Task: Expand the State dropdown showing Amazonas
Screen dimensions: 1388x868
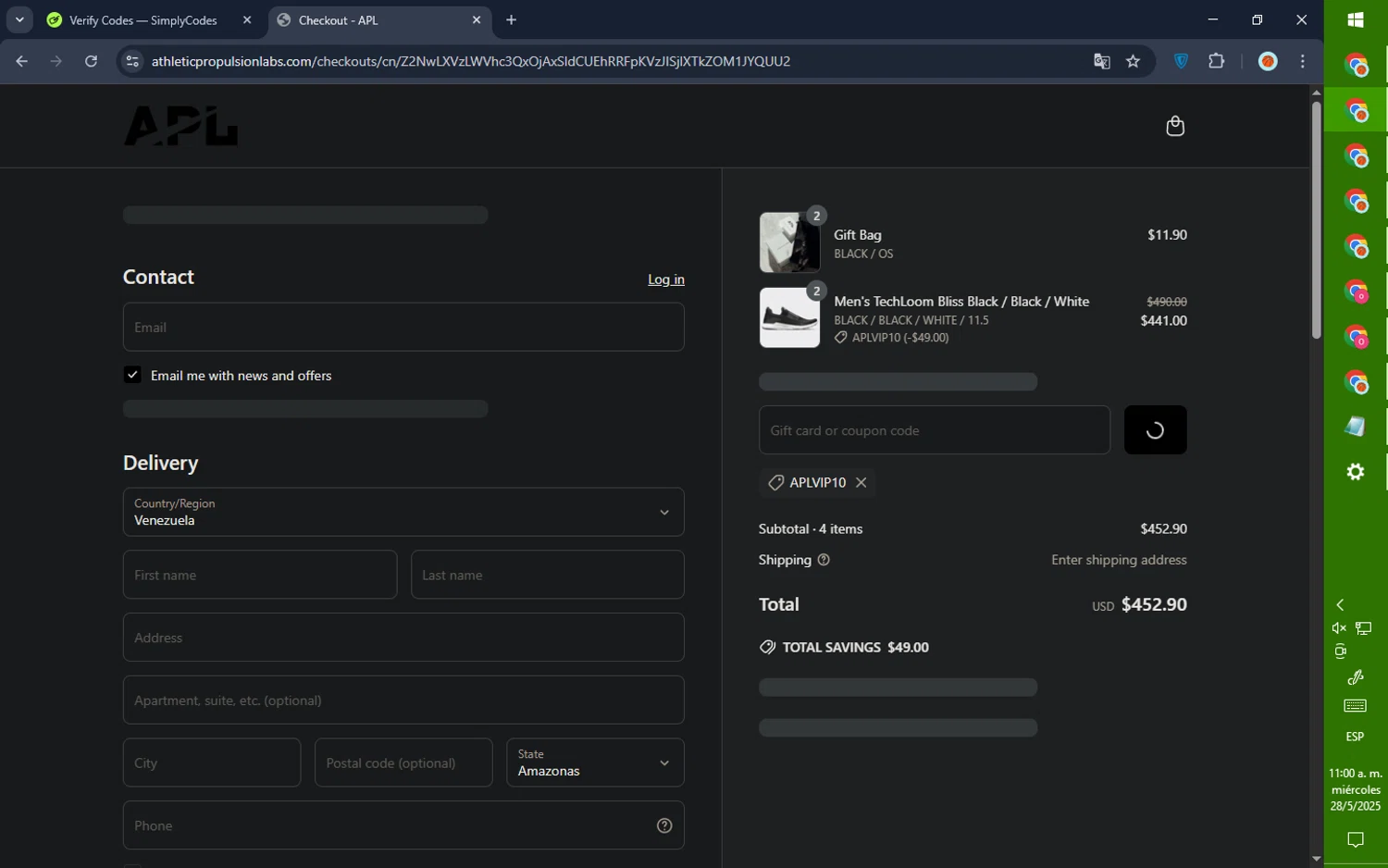Action: pyautogui.click(x=595, y=763)
